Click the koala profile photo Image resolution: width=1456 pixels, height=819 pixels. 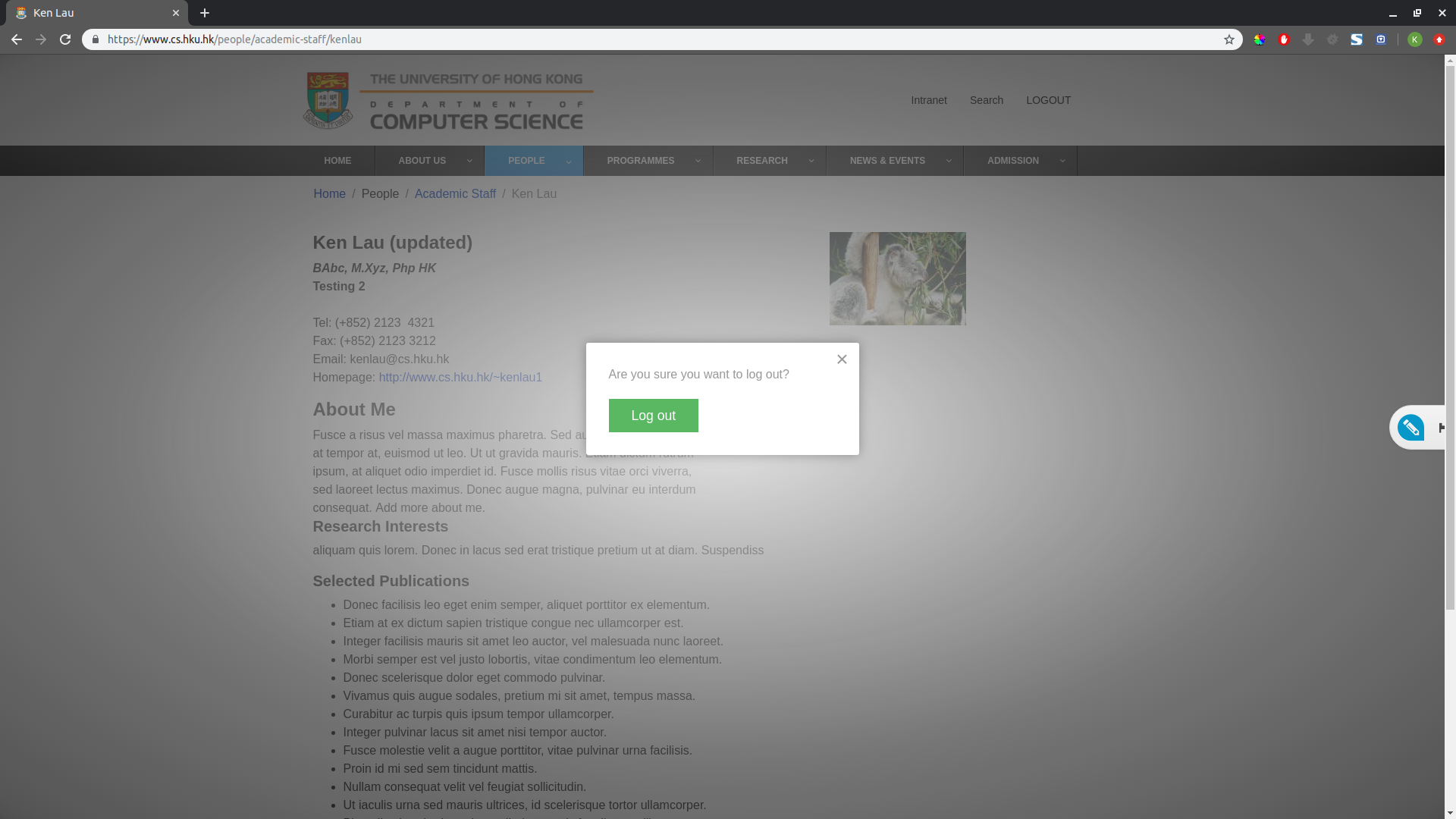897,278
